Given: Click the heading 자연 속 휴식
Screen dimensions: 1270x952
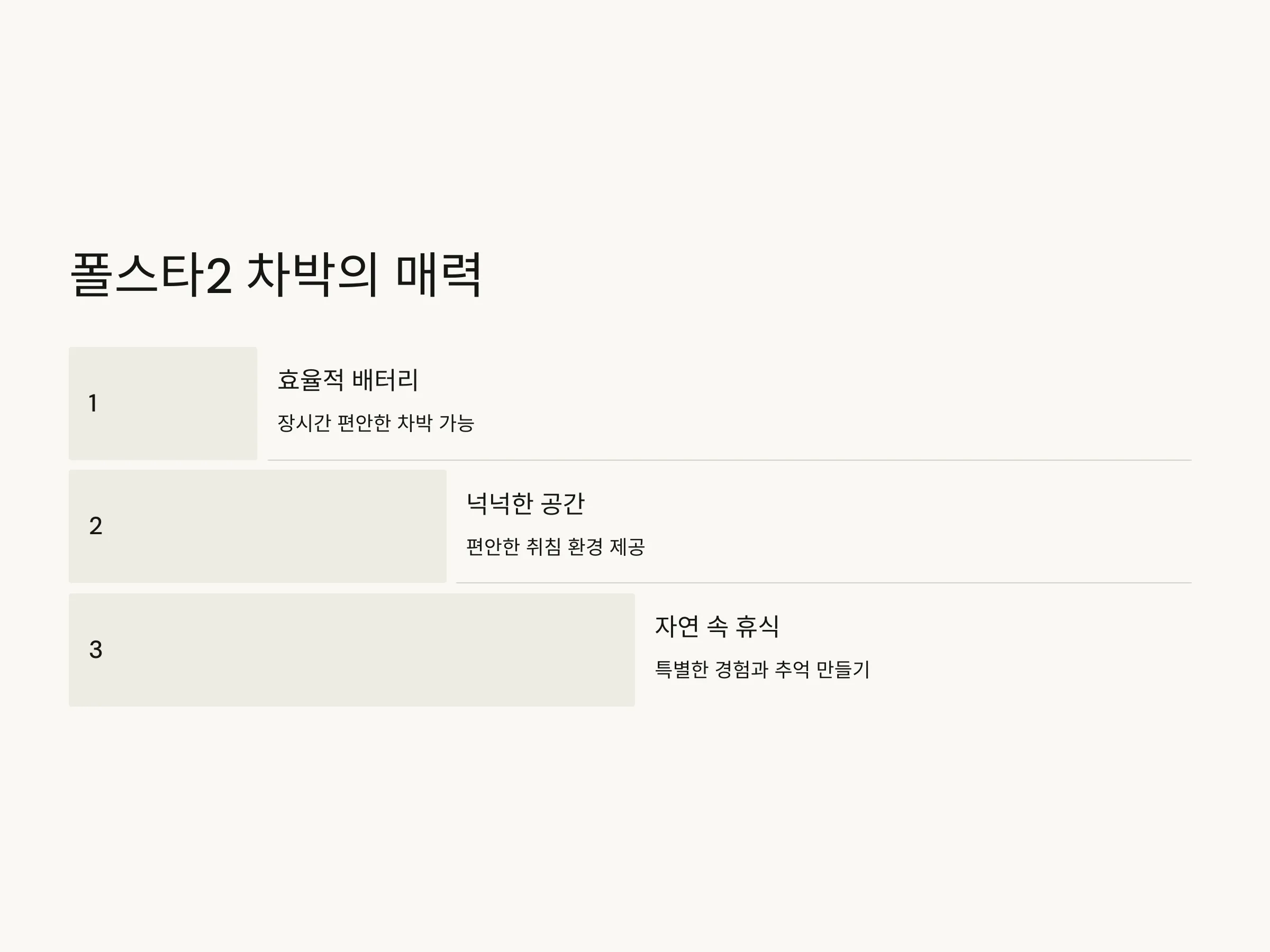Looking at the screenshot, I should click(x=717, y=626).
